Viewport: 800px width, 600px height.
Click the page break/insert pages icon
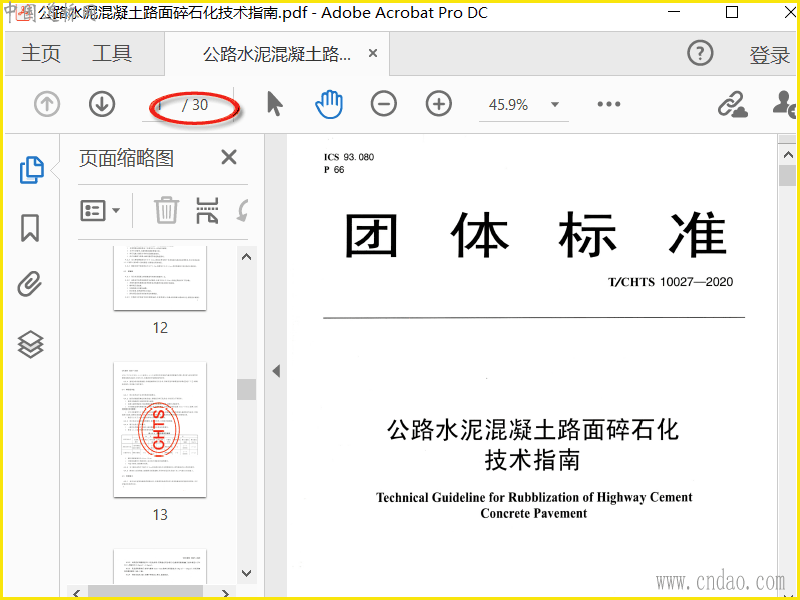207,210
